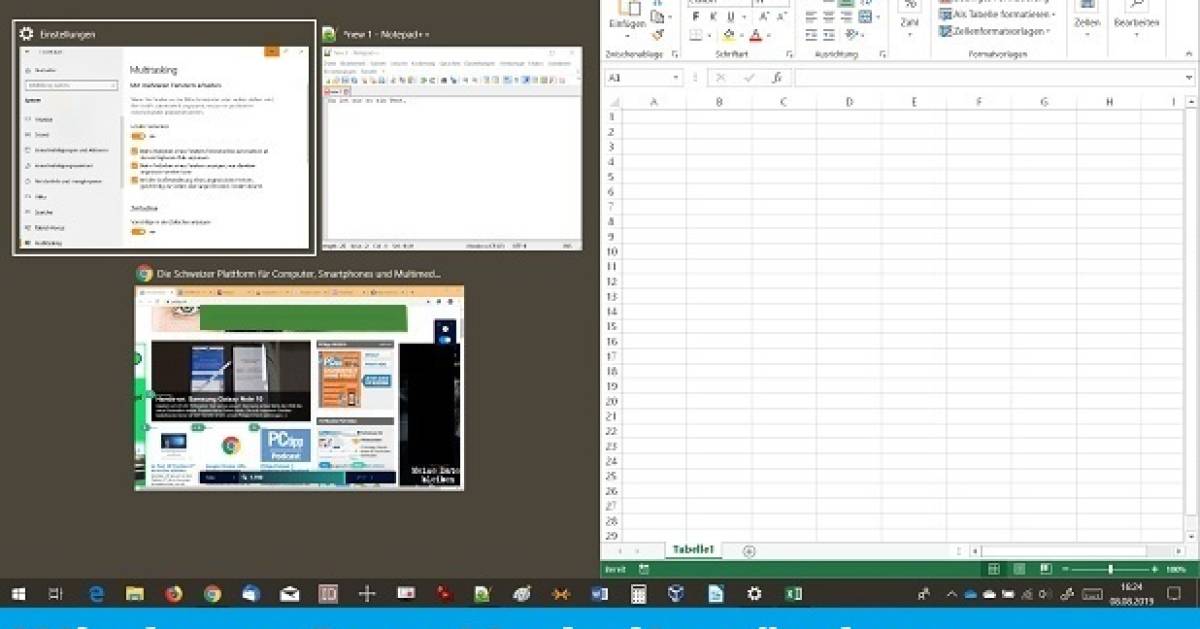This screenshot has width=1200, height=629.
Task: Select column G header
Action: tap(1043, 102)
